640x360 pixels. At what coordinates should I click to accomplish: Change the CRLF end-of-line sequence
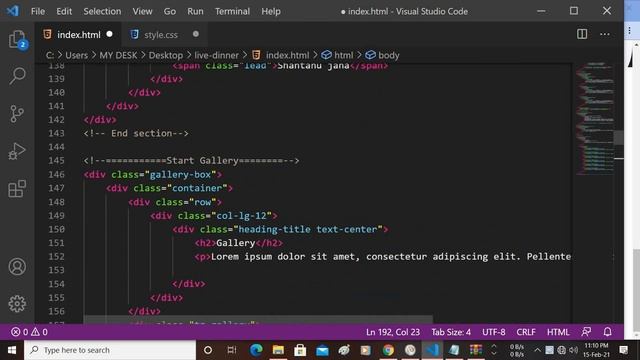tap(526, 332)
